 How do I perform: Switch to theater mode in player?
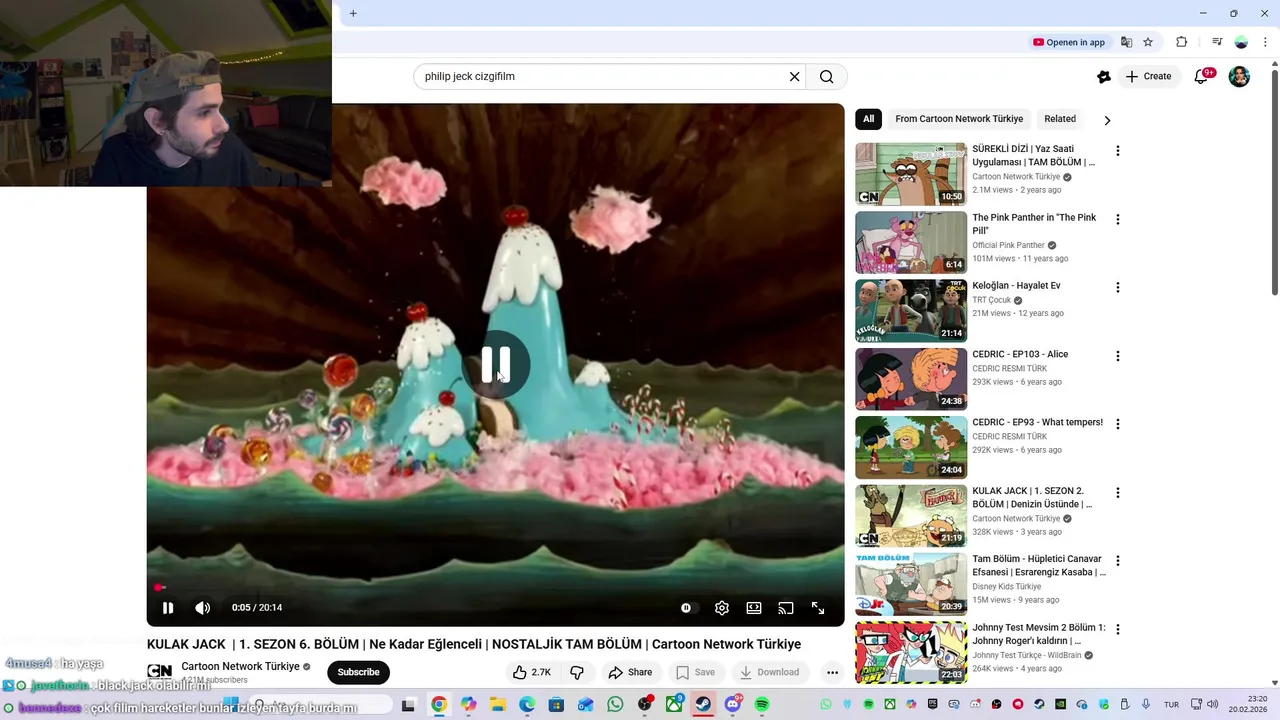pos(754,608)
